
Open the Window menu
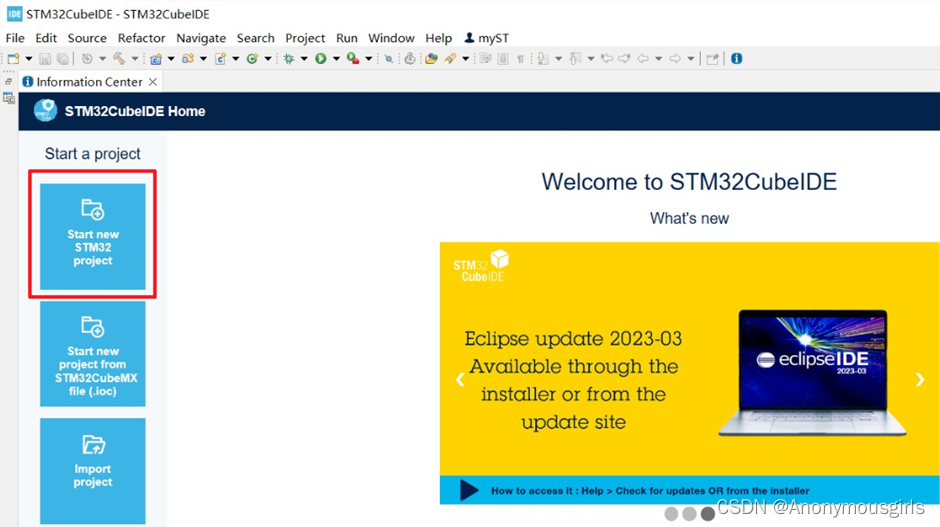(391, 38)
